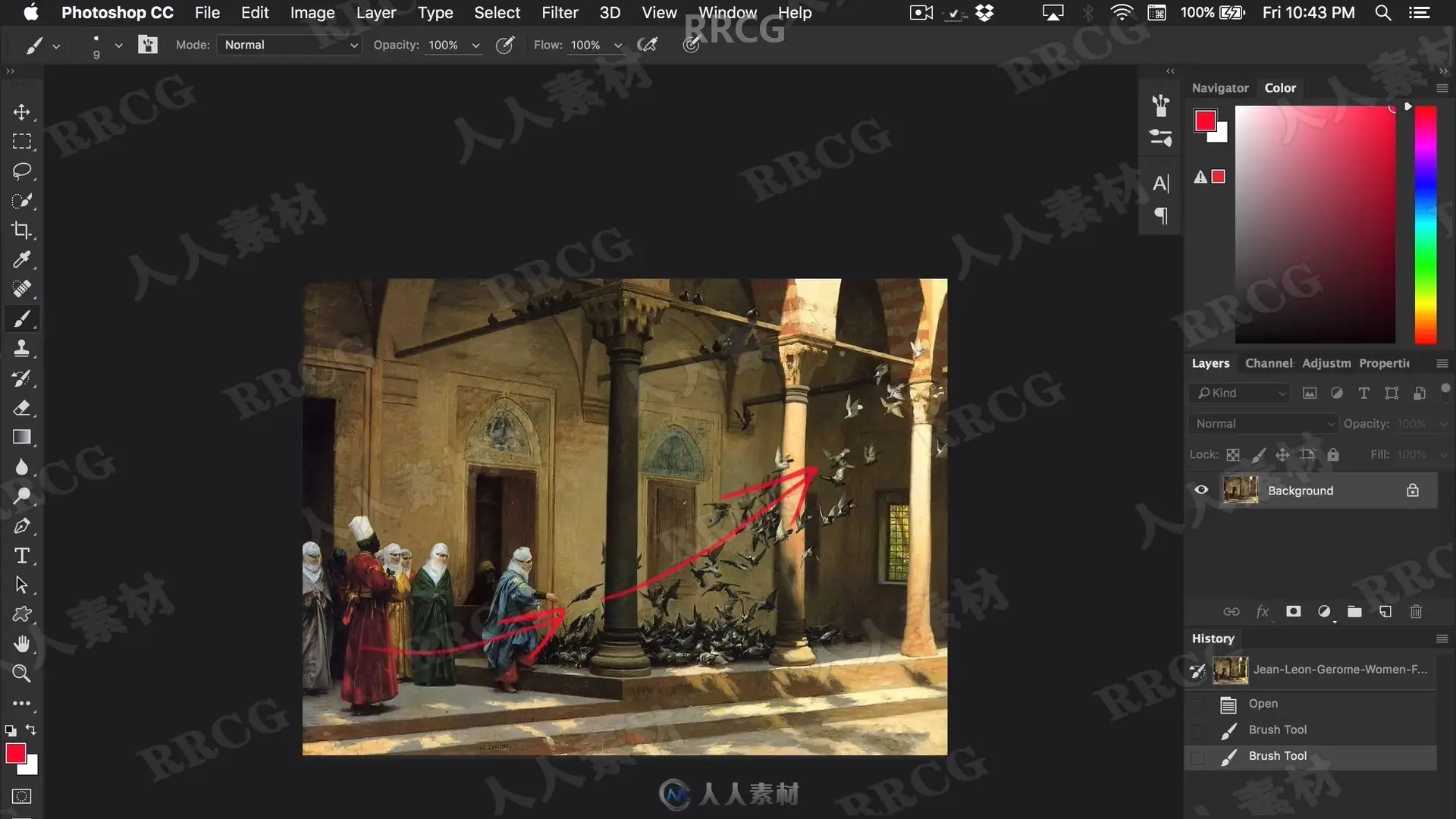Open the Filter menu
Viewport: 1456px width, 819px height.
(x=560, y=13)
